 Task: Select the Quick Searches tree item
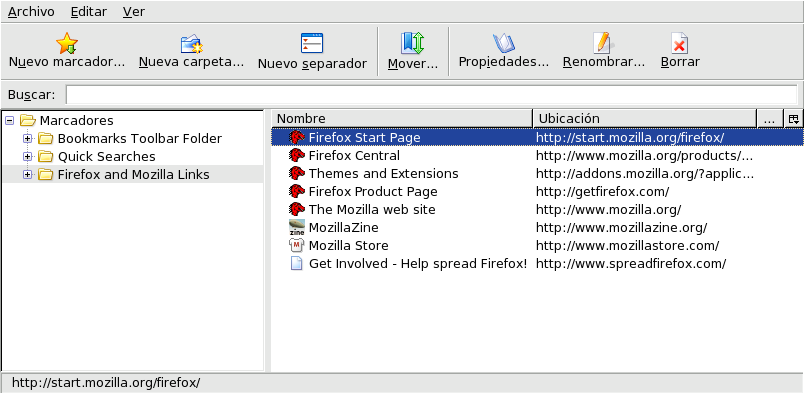click(x=107, y=156)
